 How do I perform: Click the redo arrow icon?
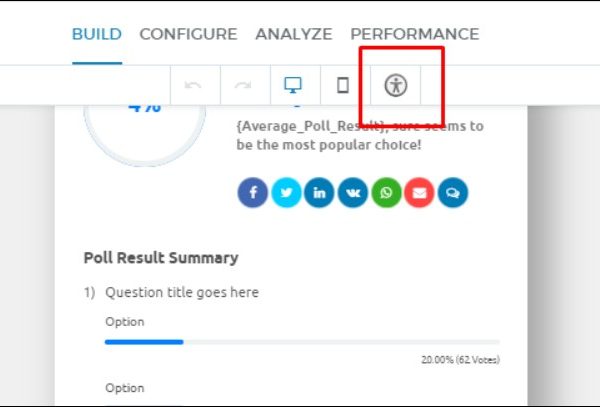243,86
